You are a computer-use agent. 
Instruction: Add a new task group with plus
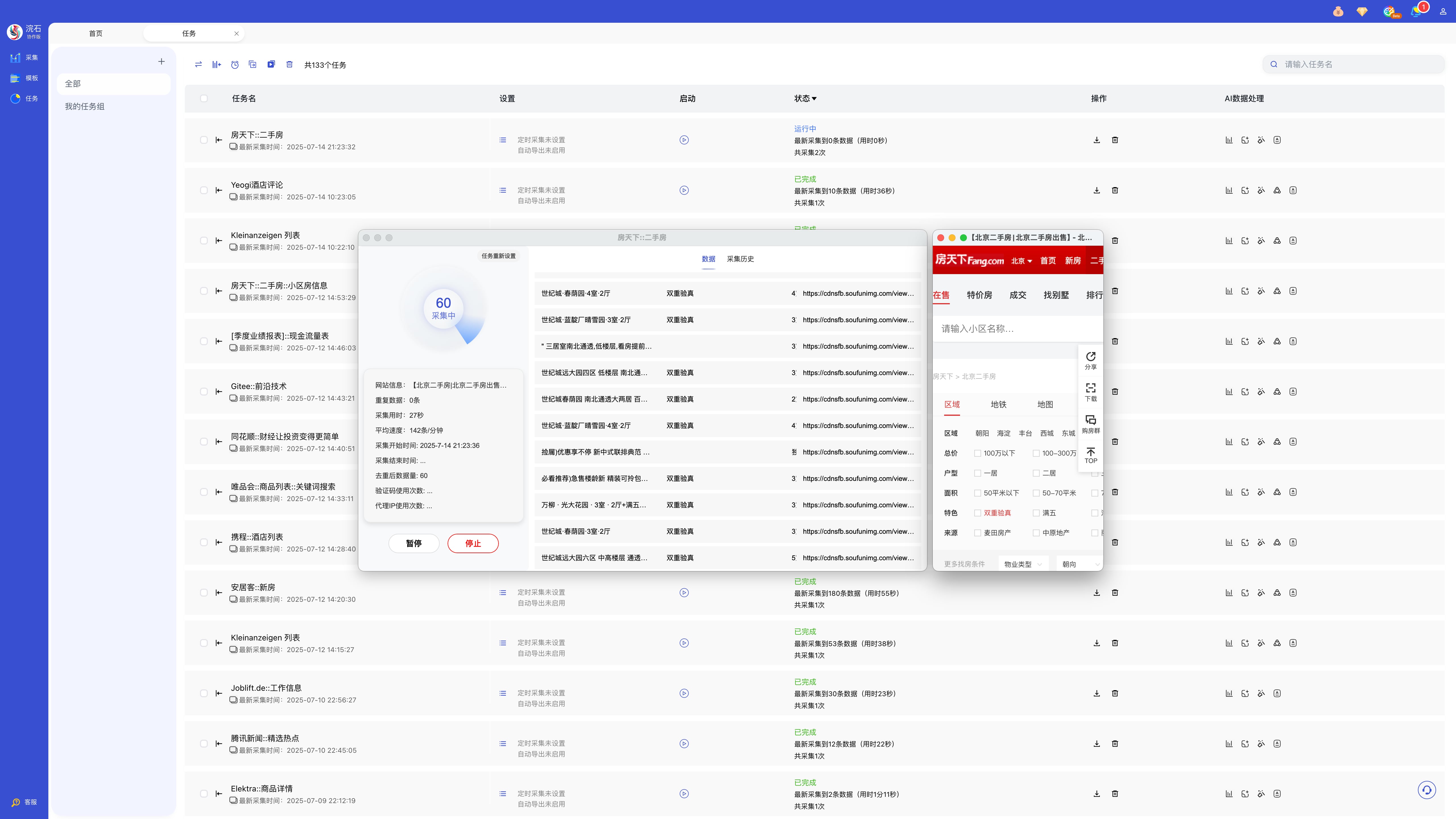pos(162,62)
